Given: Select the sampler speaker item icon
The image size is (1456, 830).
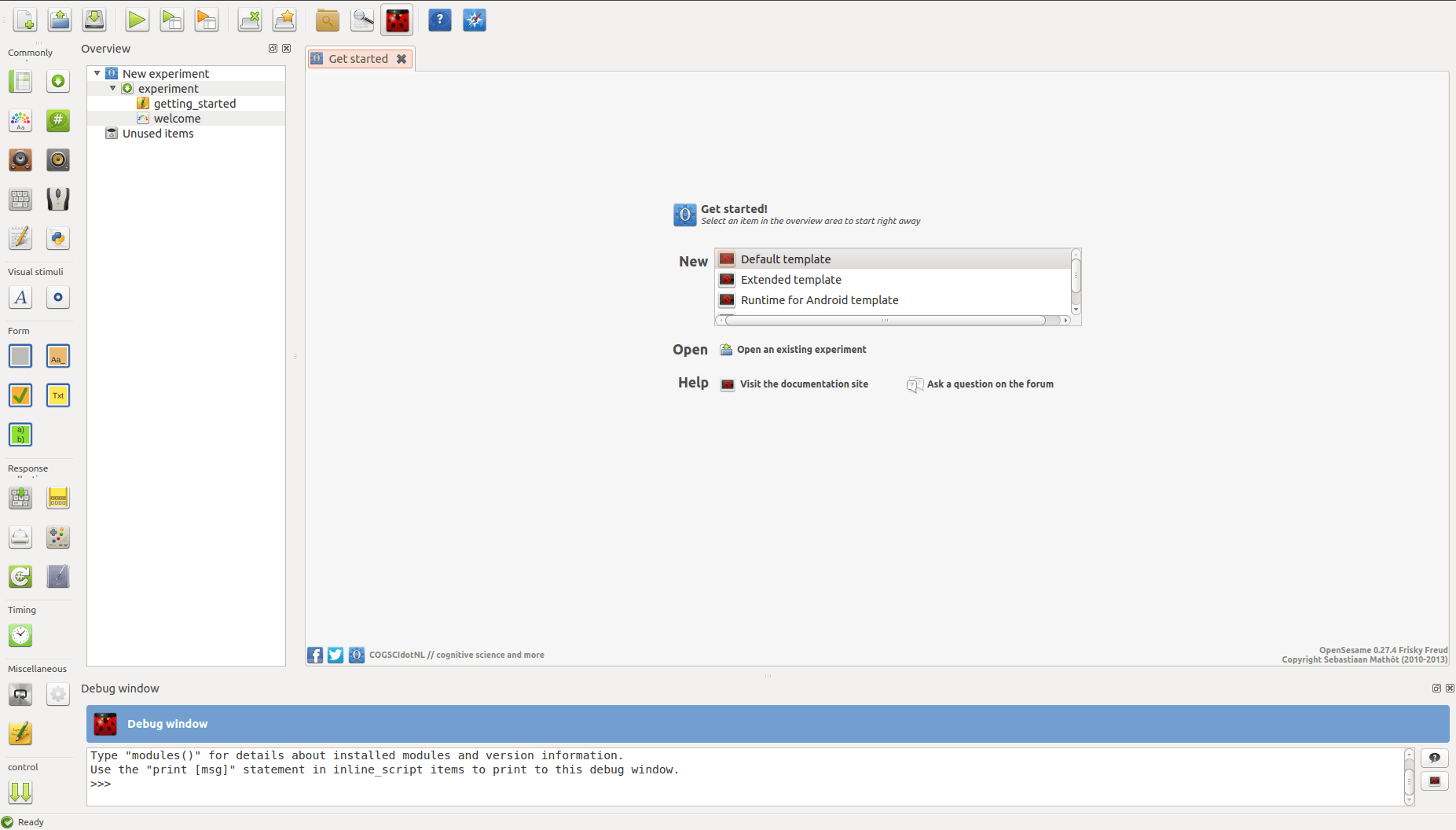Looking at the screenshot, I should coord(20,160).
